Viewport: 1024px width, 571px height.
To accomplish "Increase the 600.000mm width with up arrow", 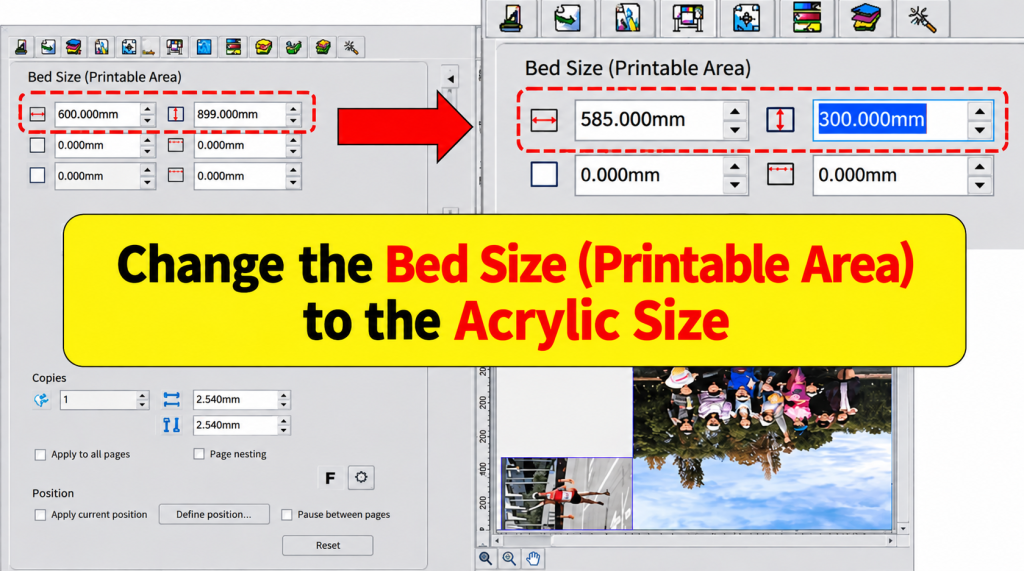I will [x=148, y=109].
